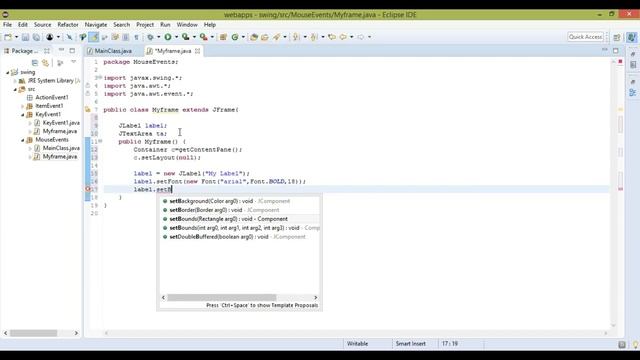Image resolution: width=640 pixels, height=360 pixels.
Task: Click Collapse All in Package Explorer
Action: click(35, 63)
